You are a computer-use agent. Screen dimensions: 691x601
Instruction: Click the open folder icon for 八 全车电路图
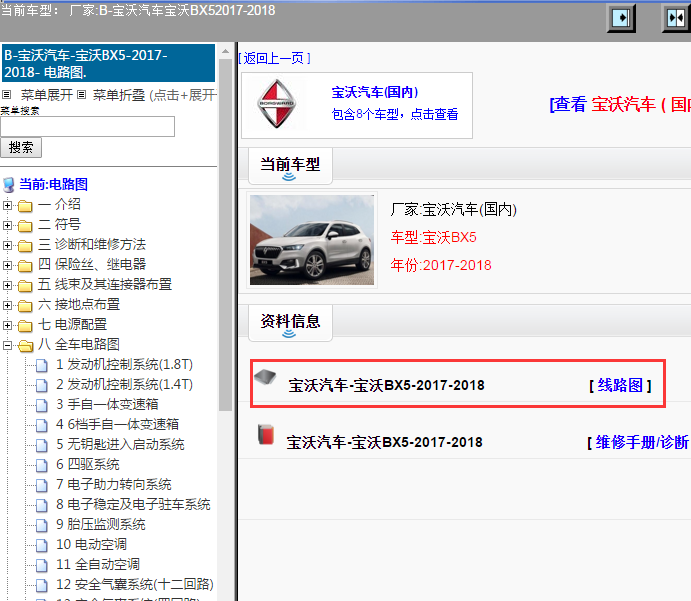click(x=26, y=345)
